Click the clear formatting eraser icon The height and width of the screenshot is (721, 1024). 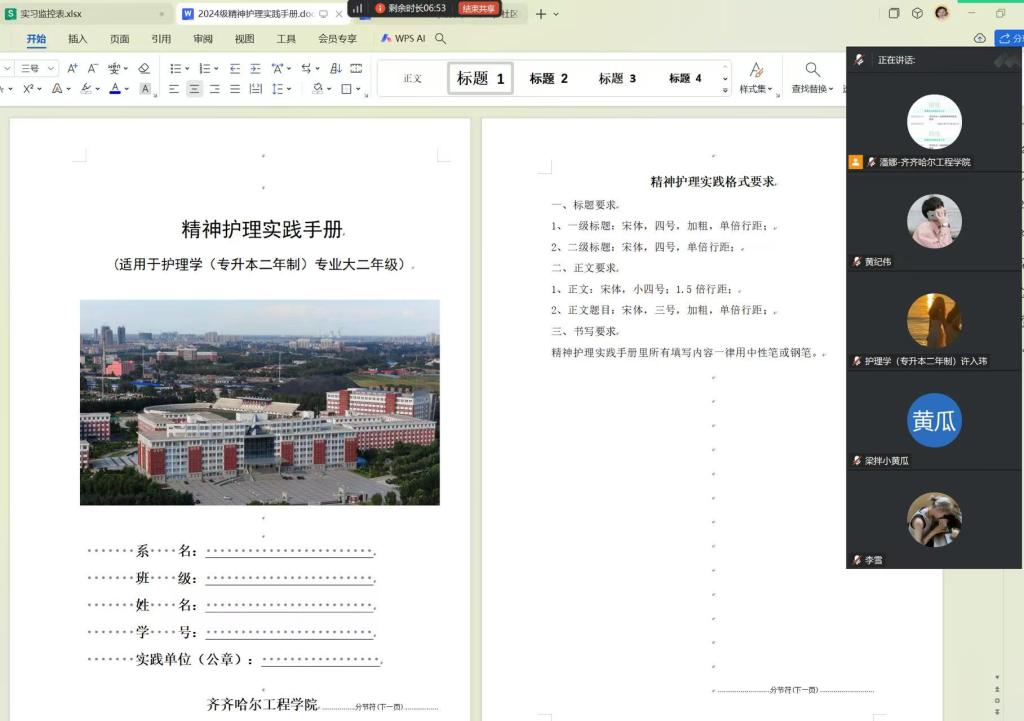144,68
